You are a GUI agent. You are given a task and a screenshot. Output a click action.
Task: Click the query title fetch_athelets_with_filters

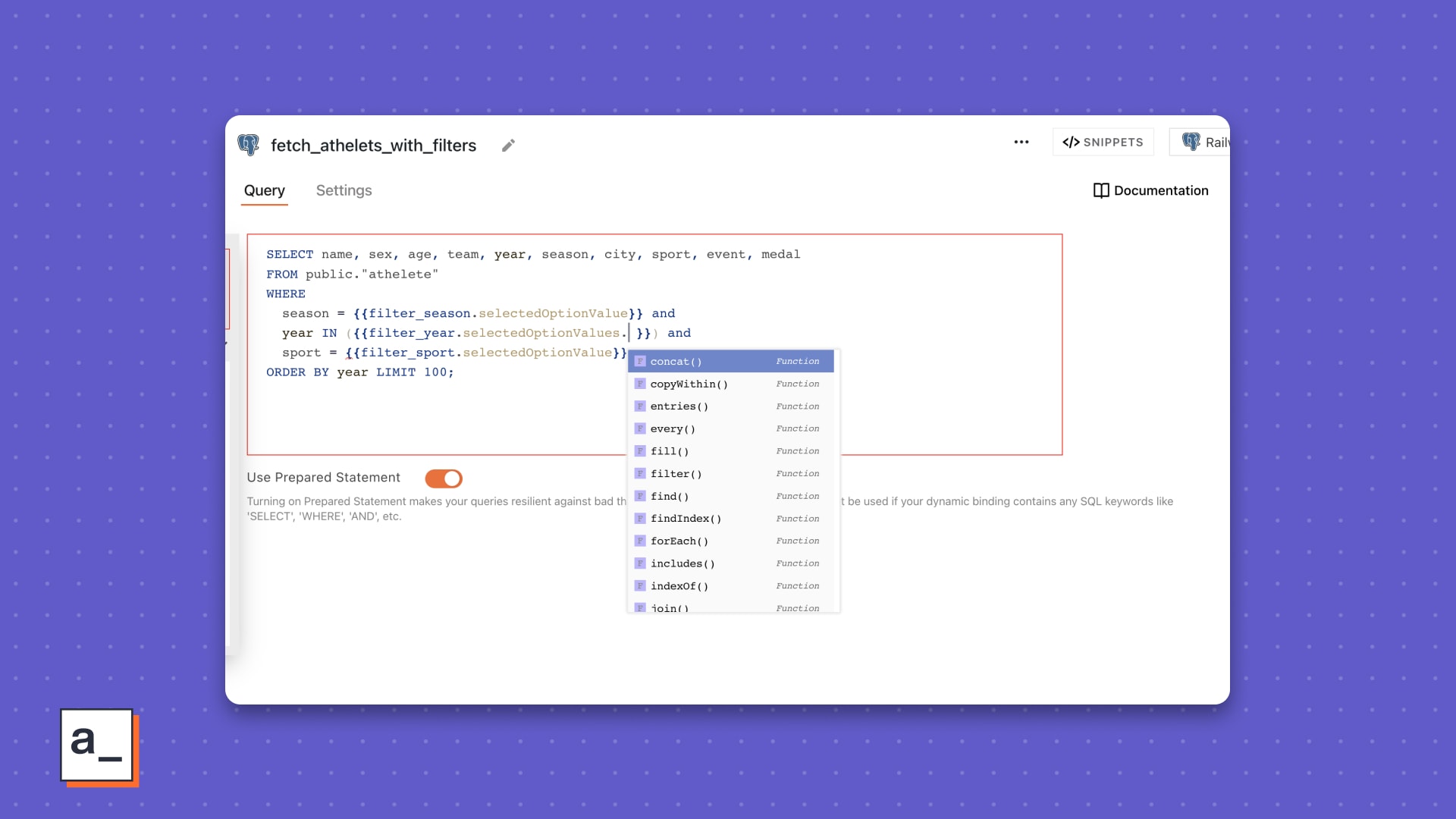tap(373, 146)
